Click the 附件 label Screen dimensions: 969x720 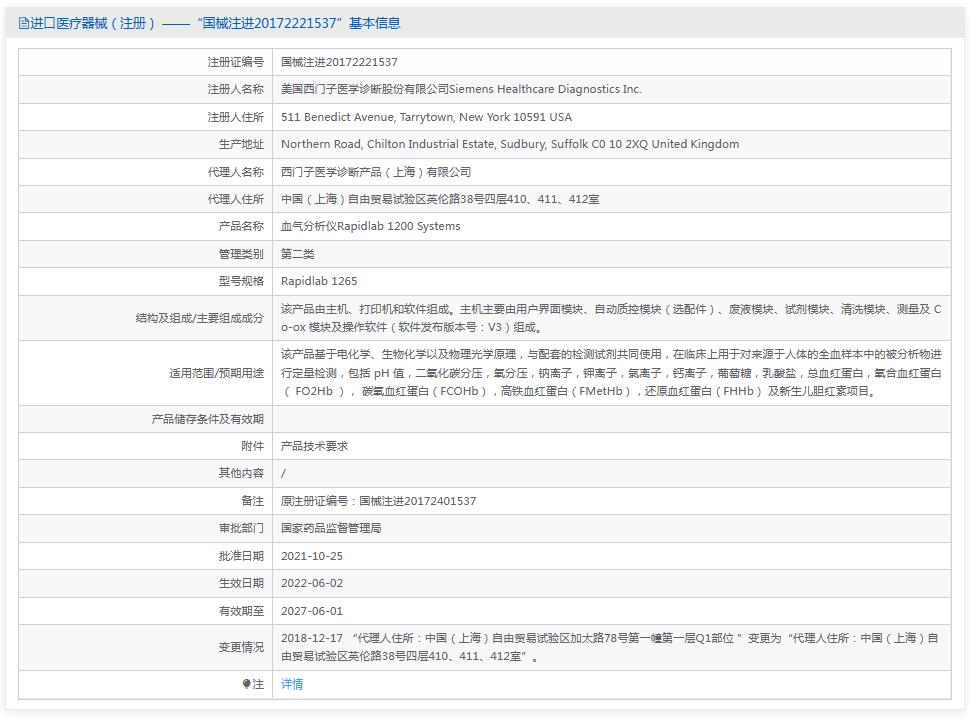click(252, 446)
